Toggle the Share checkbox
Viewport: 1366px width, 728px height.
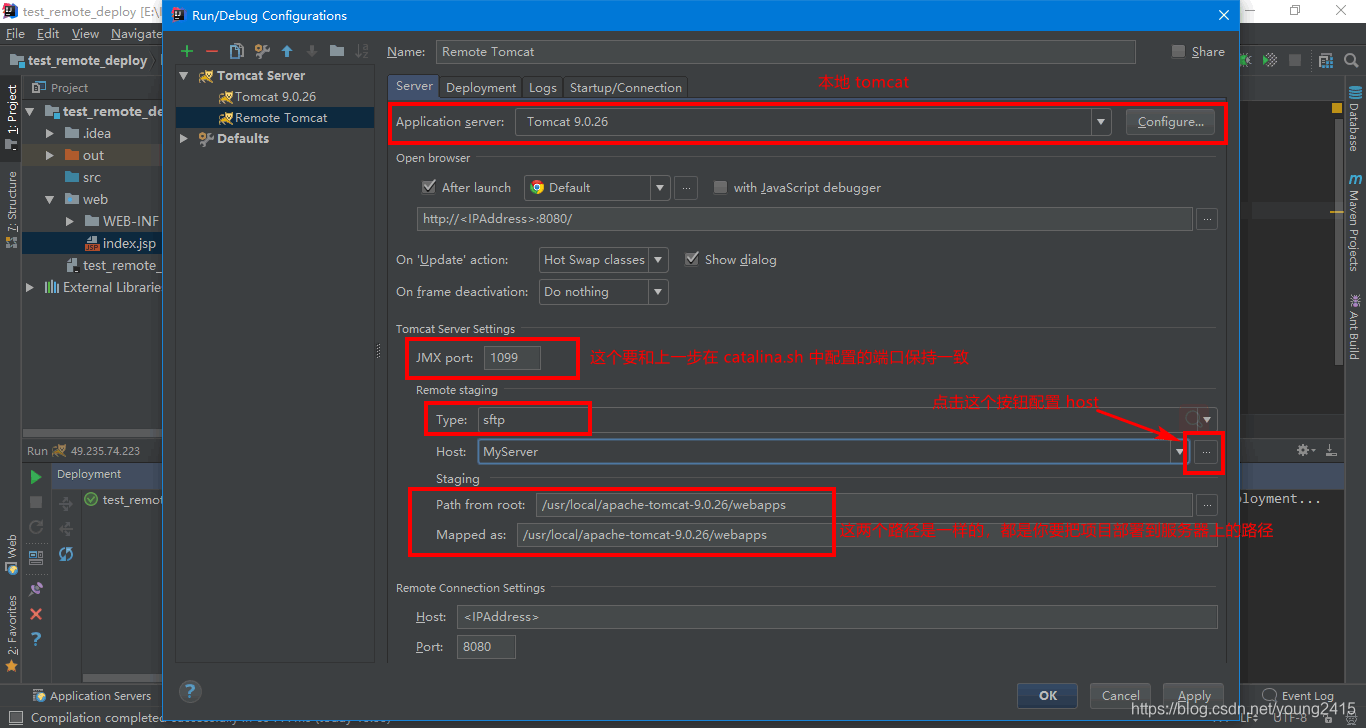pyautogui.click(x=1178, y=51)
